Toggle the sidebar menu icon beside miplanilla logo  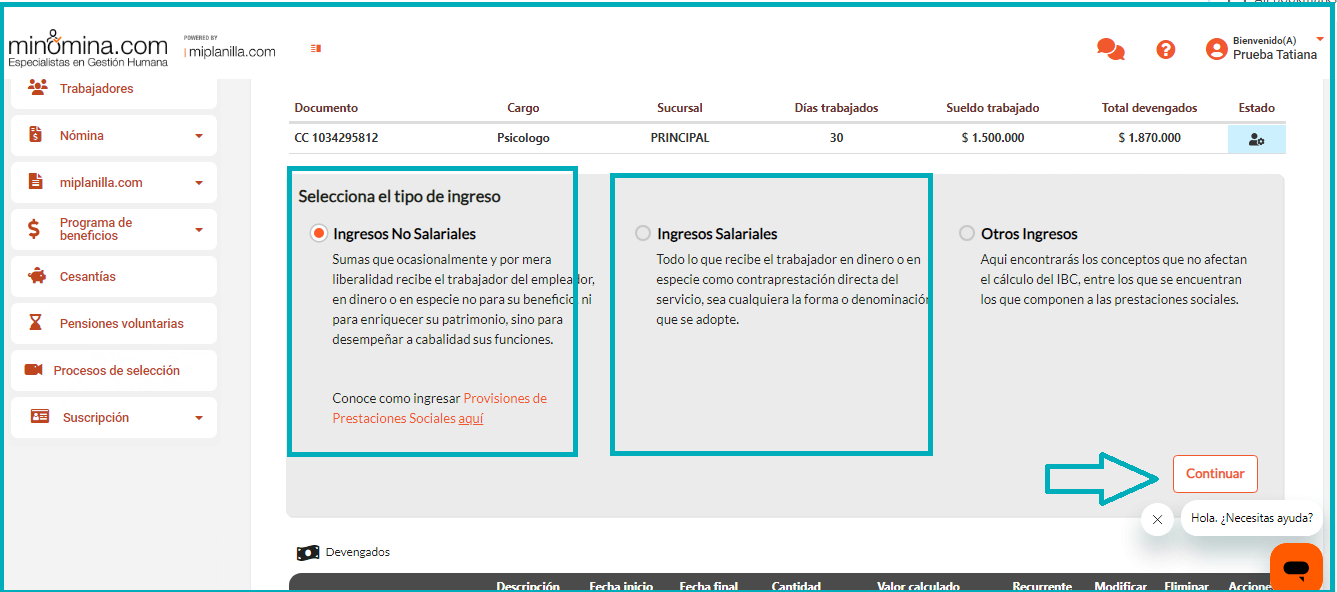316,48
